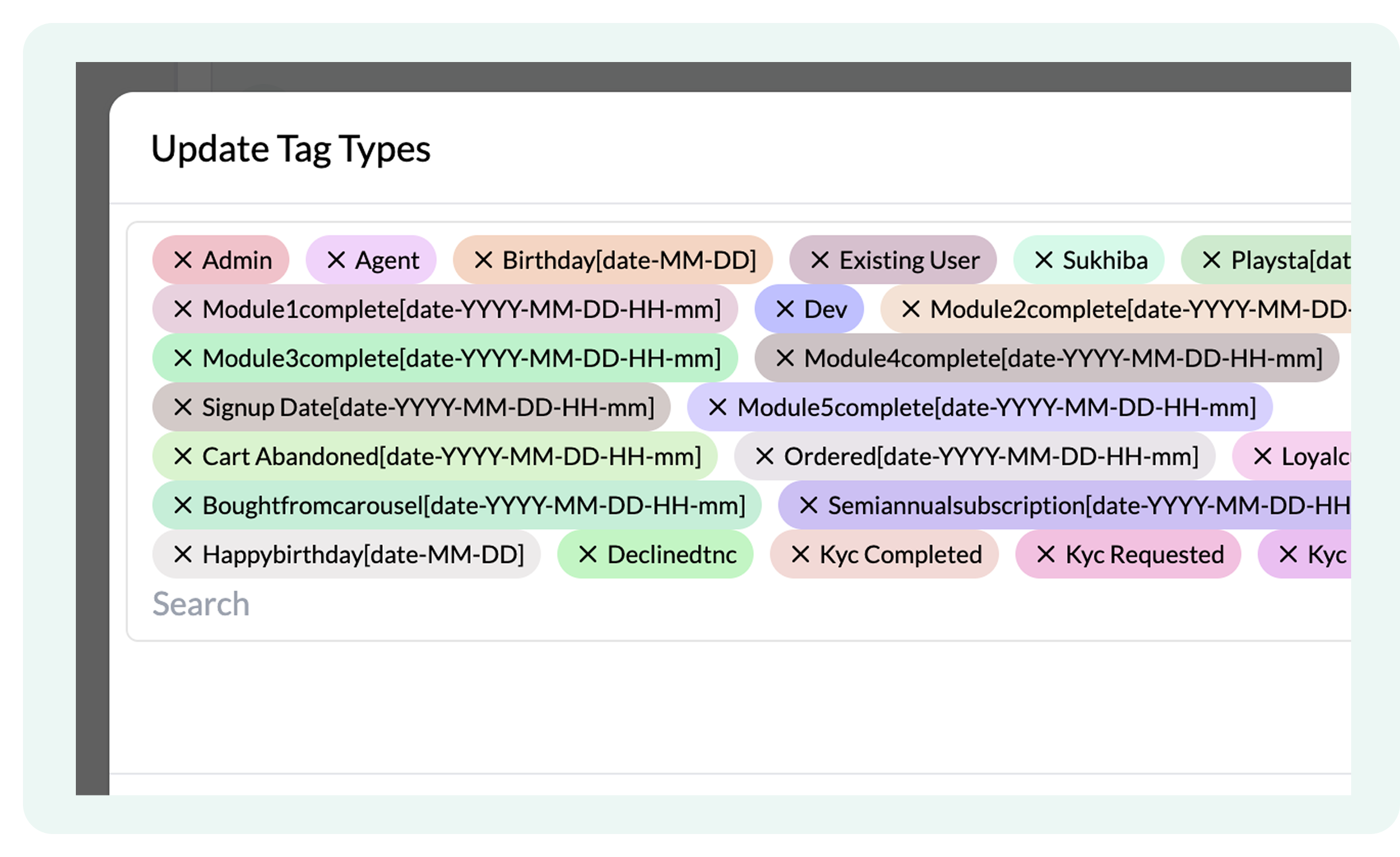Viewport: 1400px width, 857px height.
Task: Remove the Ordered tag using its X icon
Action: 765,457
